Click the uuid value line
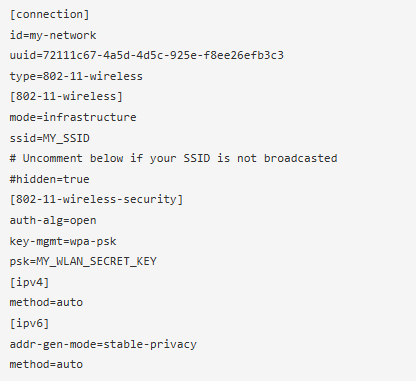The width and height of the screenshot is (416, 381). [147, 55]
